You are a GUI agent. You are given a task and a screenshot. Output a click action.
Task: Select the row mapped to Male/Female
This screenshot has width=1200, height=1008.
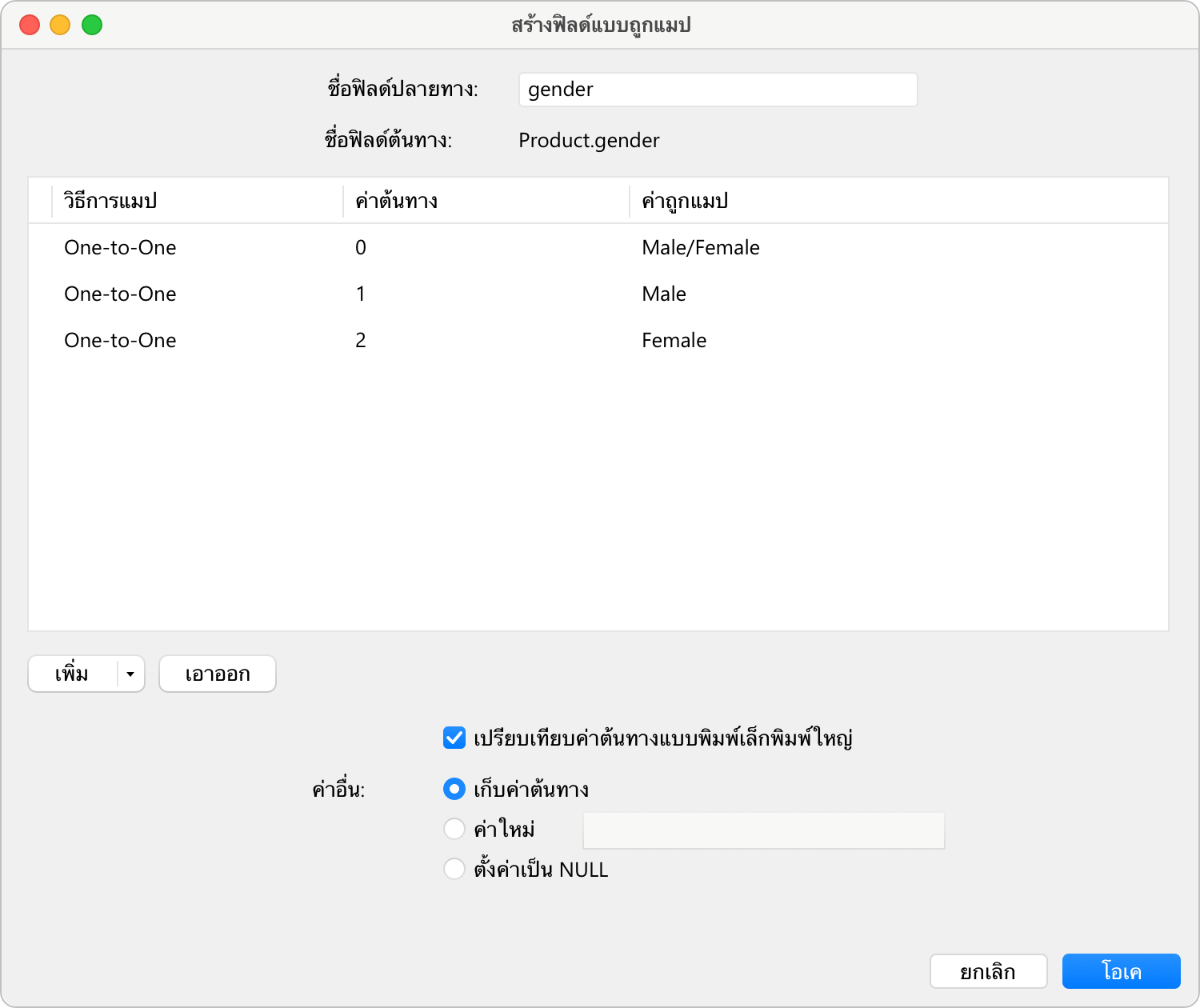tap(700, 248)
